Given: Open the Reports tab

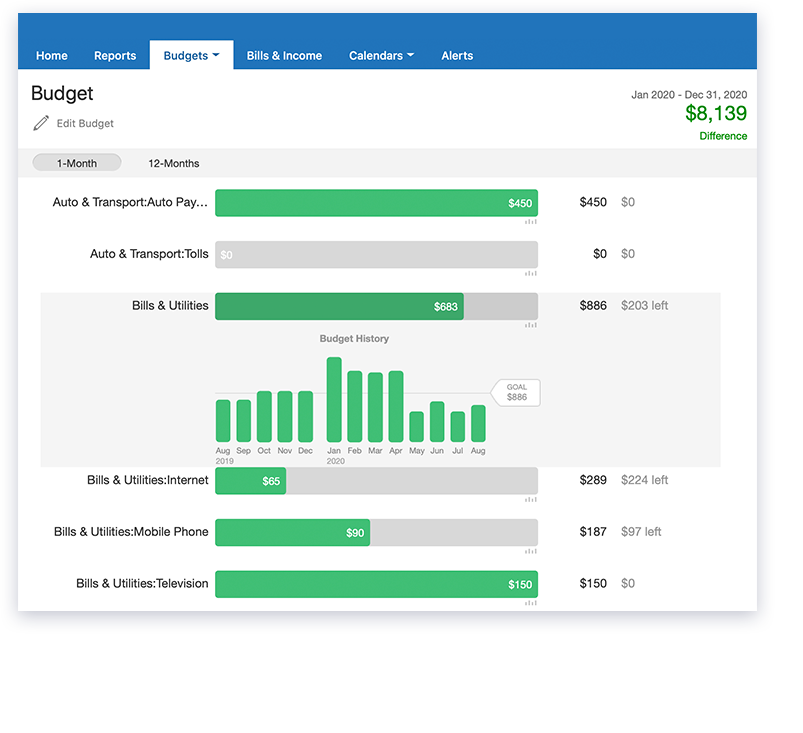Looking at the screenshot, I should [x=115, y=56].
